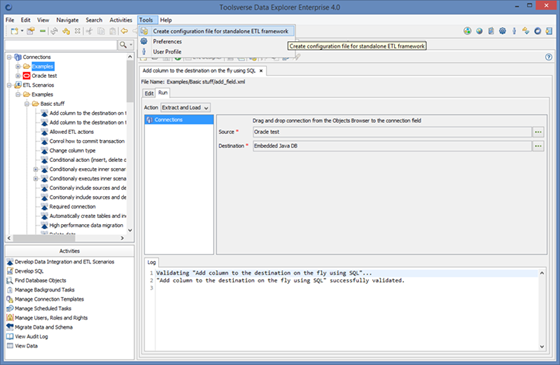Open the Action Extract and Load dropdown

[x=185, y=108]
